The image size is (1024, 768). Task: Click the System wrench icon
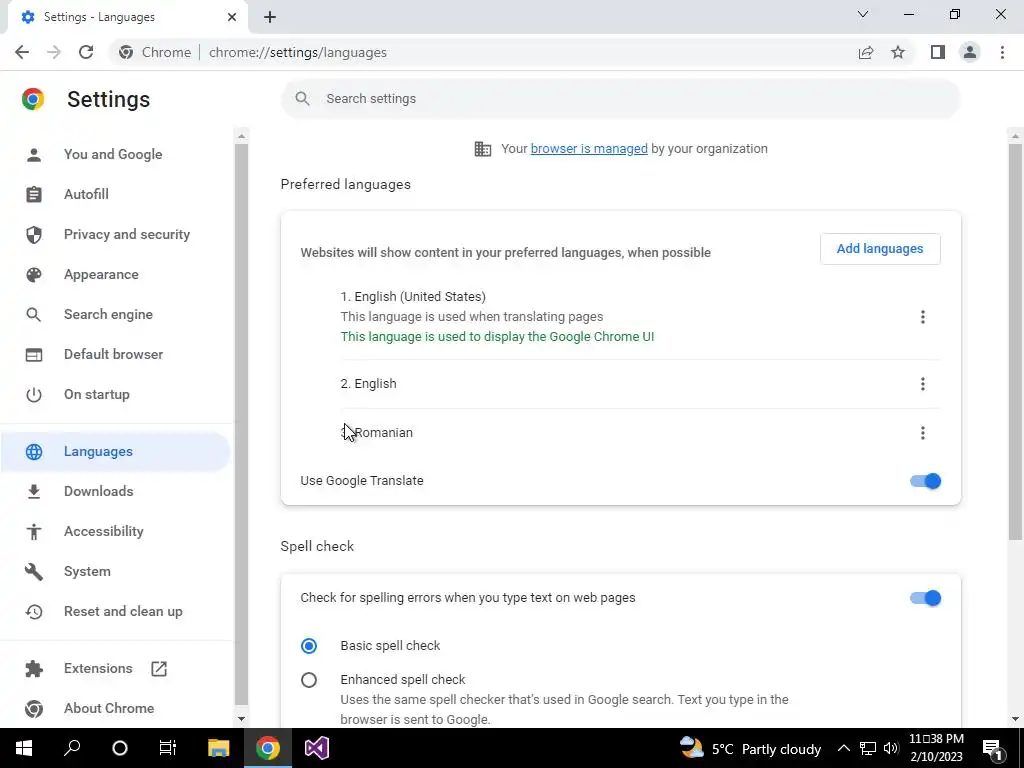33,571
